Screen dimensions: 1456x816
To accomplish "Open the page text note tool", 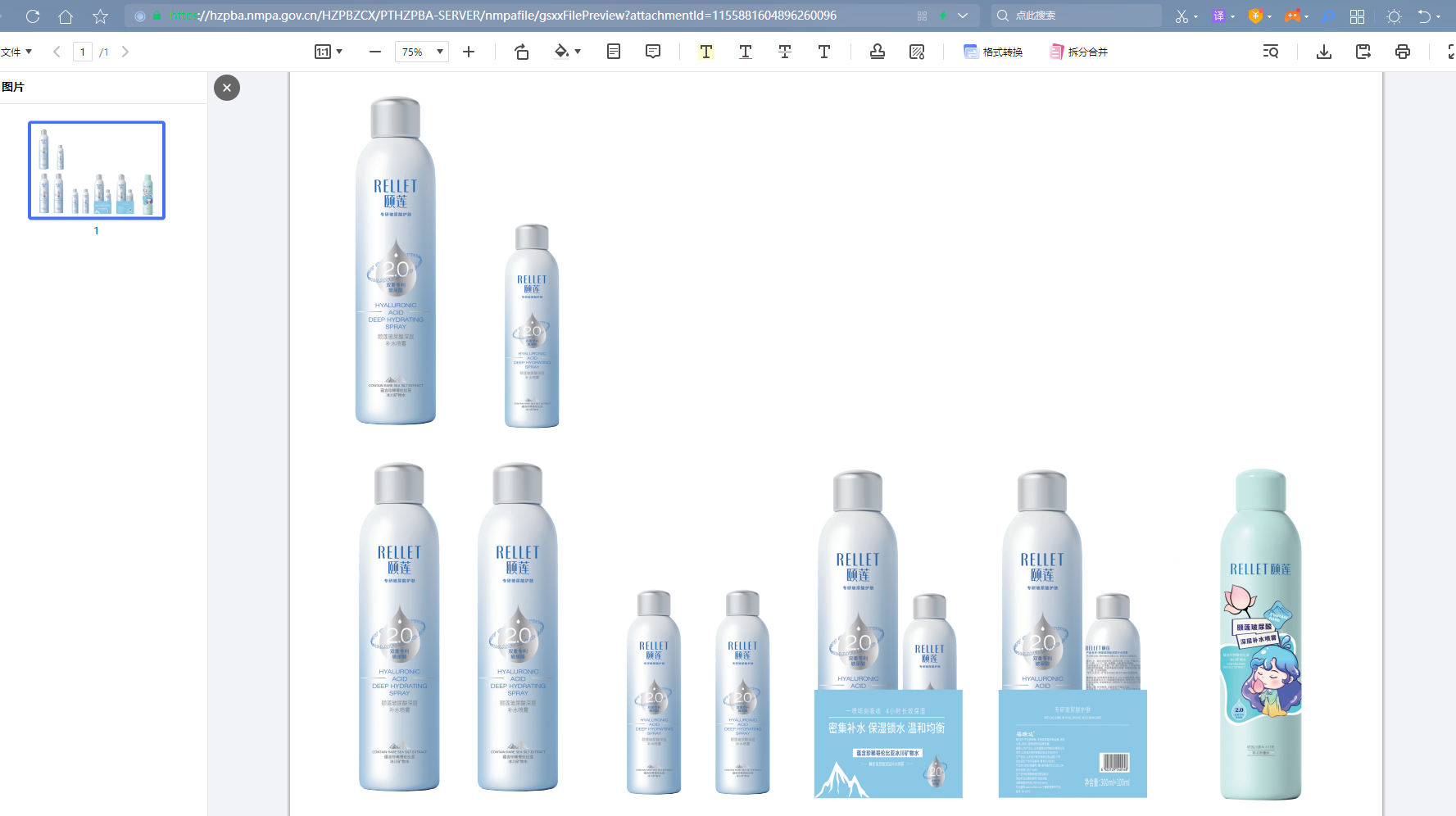I will [614, 52].
